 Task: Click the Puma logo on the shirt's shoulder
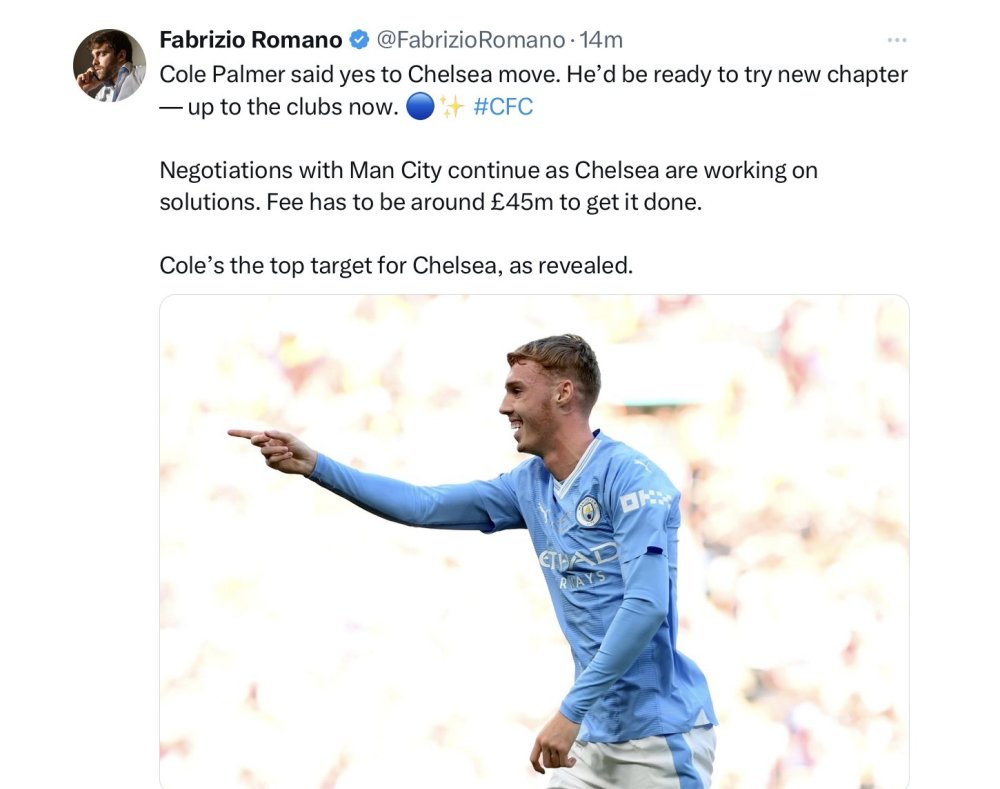(643, 466)
